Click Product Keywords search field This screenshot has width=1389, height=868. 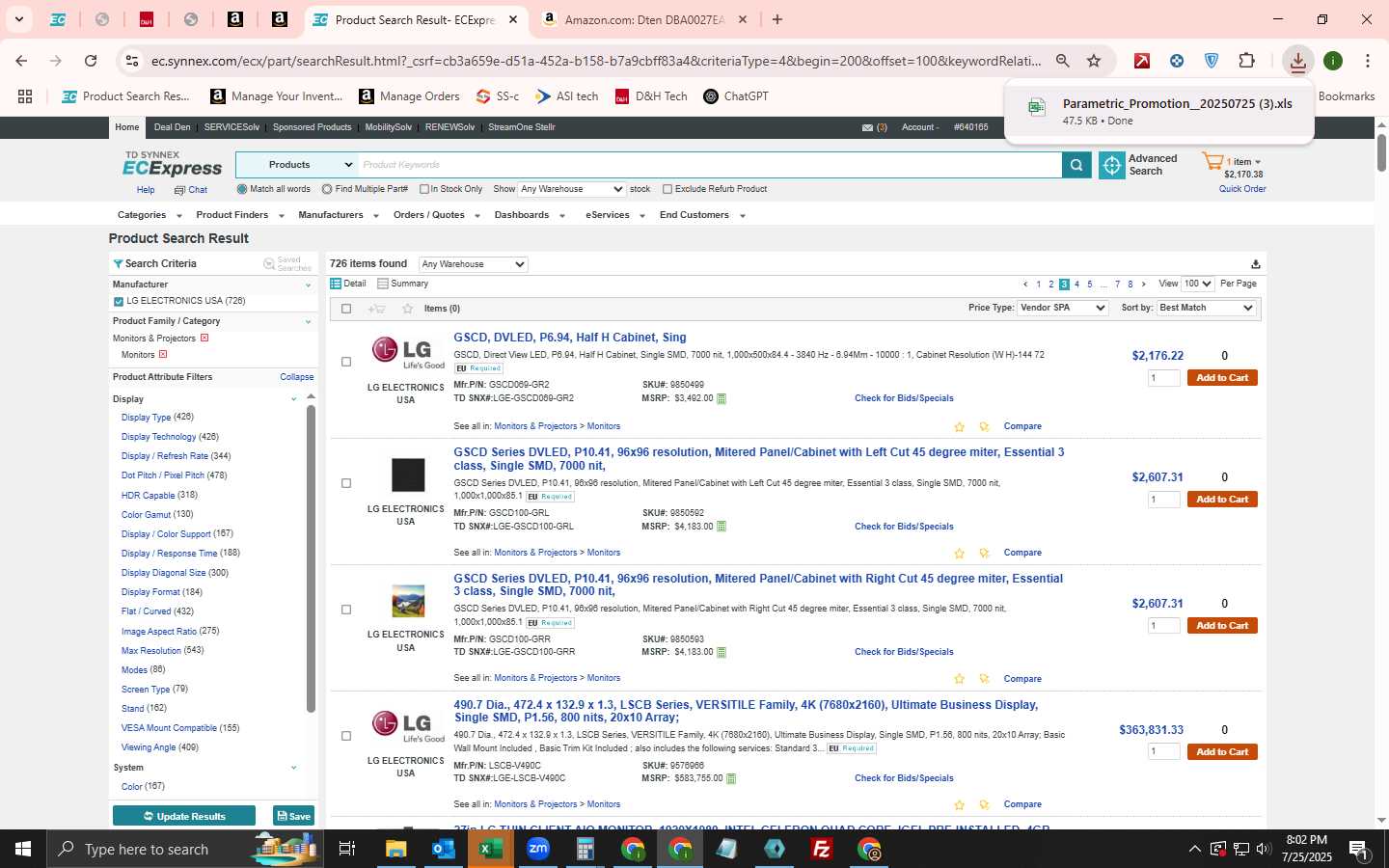[x=710, y=165]
